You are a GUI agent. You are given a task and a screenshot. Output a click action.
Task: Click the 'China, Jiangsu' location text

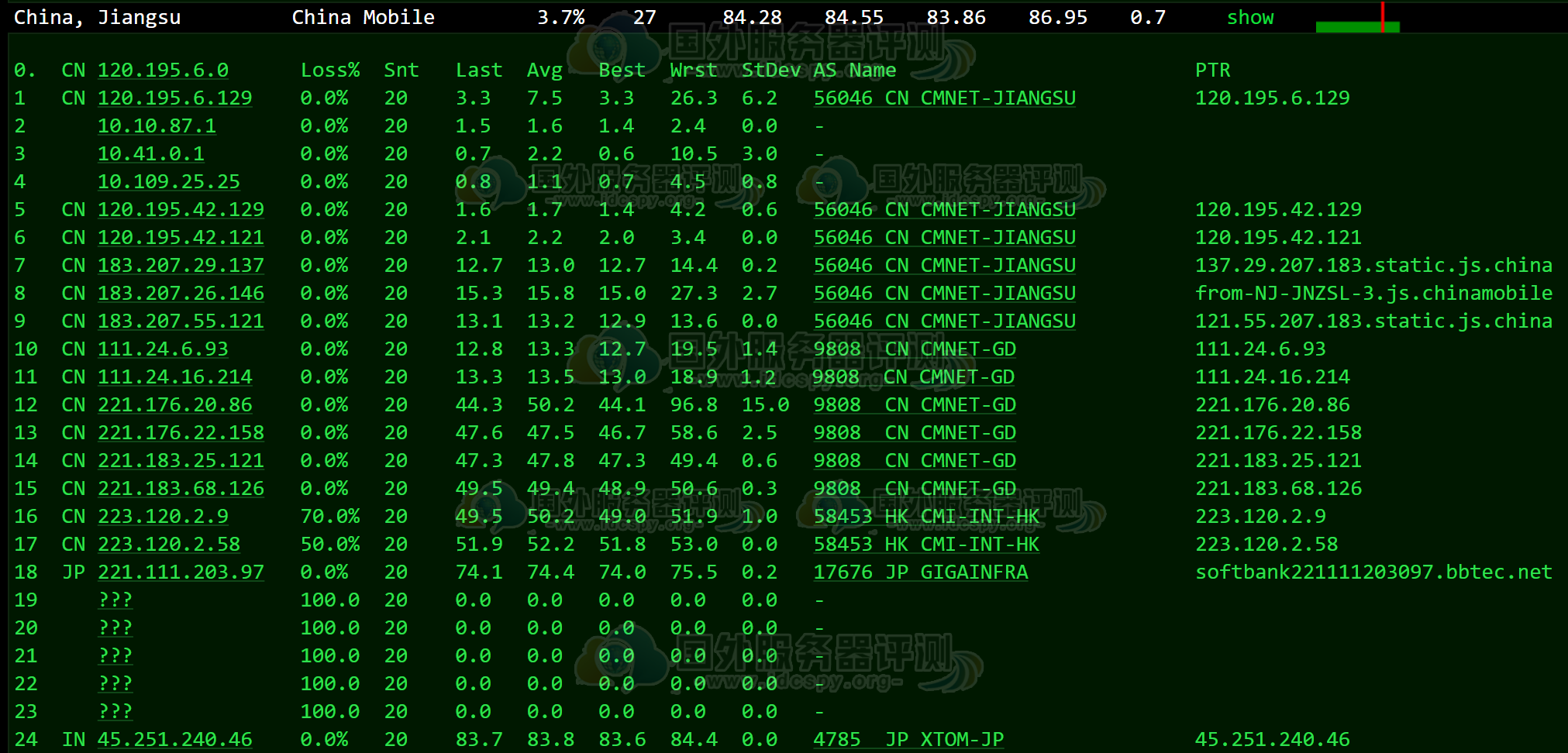pos(97,17)
